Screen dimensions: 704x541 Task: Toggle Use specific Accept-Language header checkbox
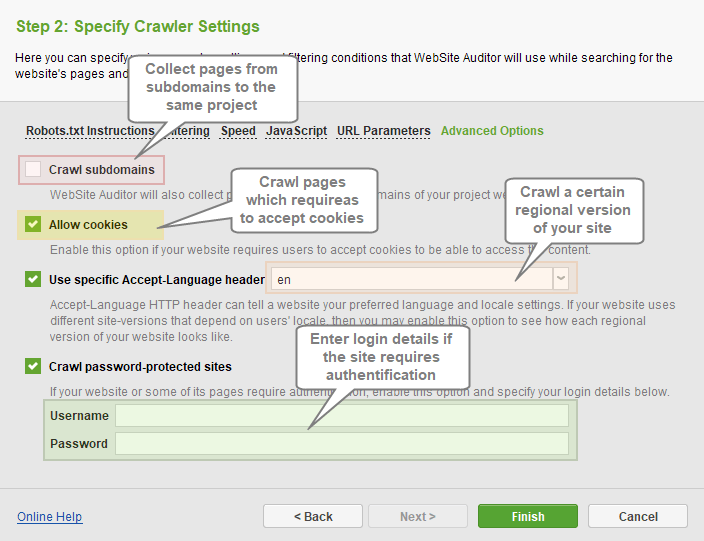pos(33,280)
